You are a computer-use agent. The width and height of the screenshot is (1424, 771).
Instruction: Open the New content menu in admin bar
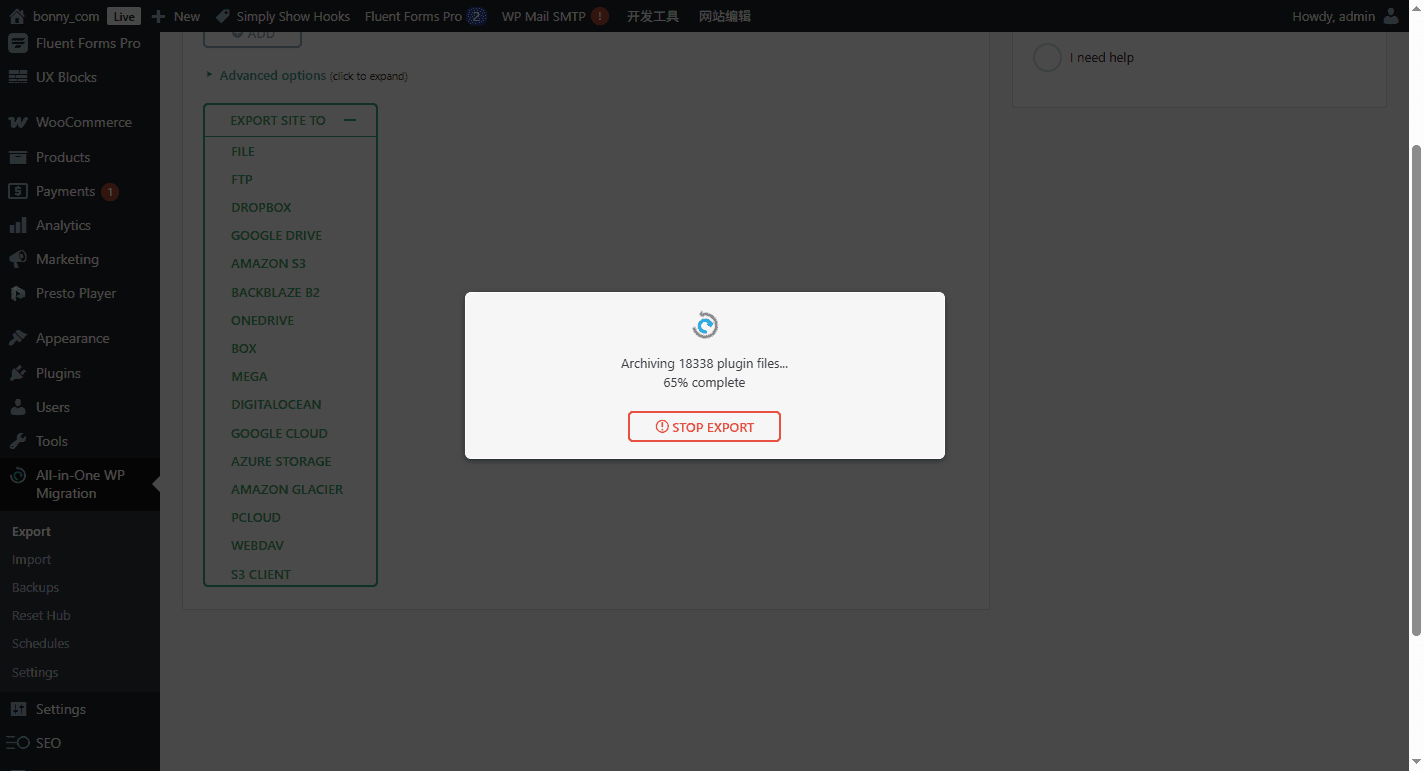pyautogui.click(x=176, y=16)
